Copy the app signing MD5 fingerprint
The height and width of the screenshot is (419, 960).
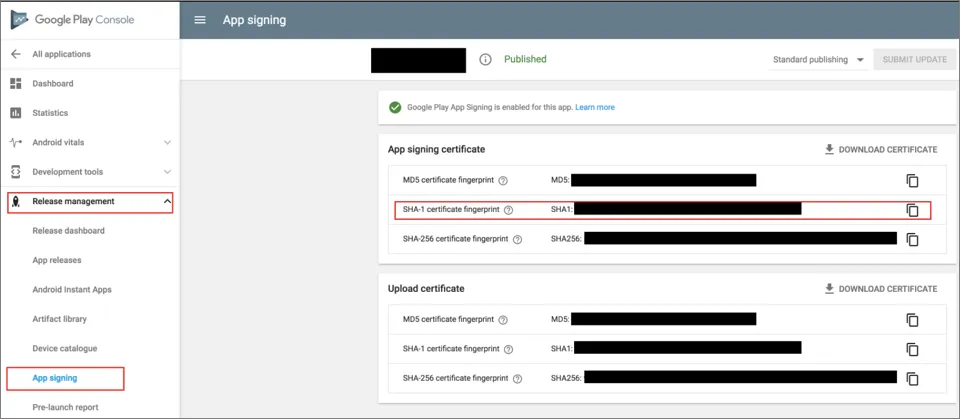pyautogui.click(x=912, y=181)
